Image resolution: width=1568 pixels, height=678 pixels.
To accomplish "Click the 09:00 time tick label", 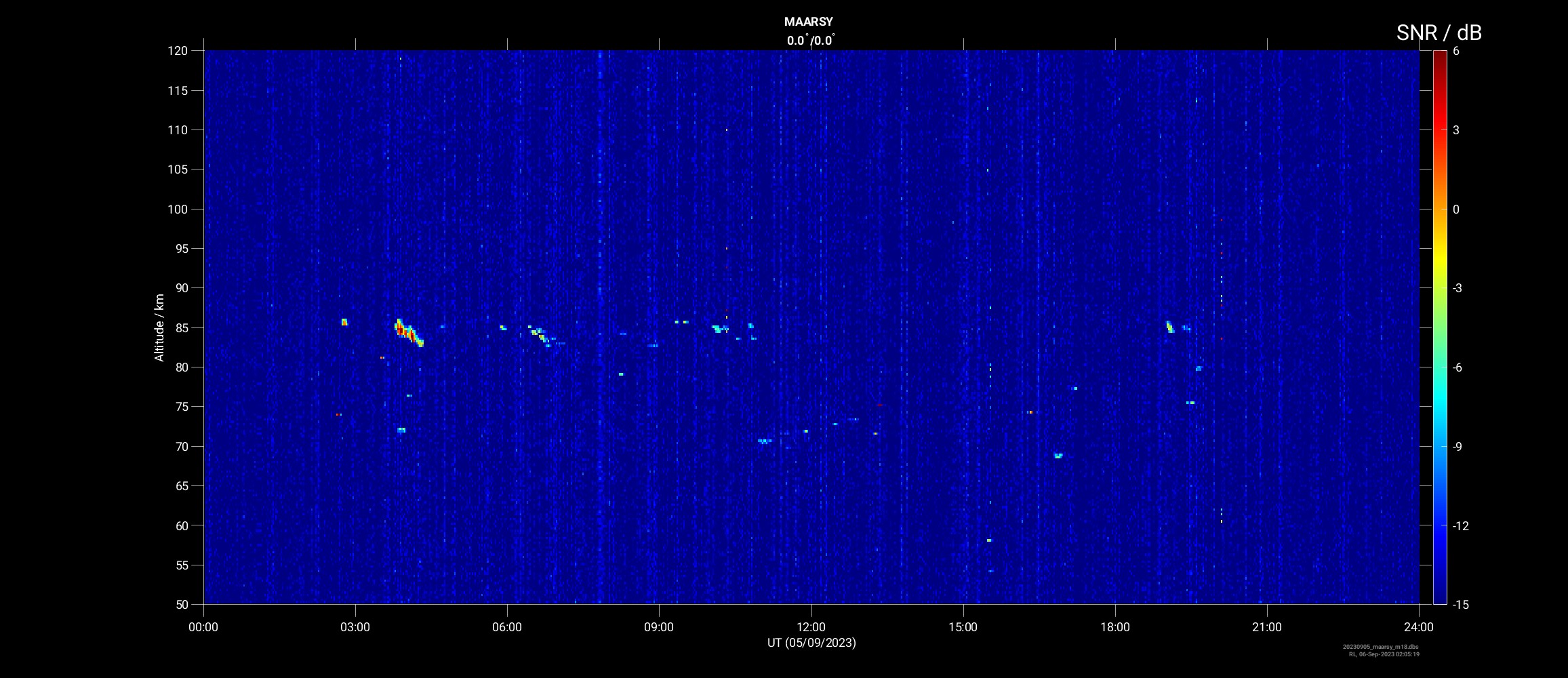I will click(x=659, y=627).
